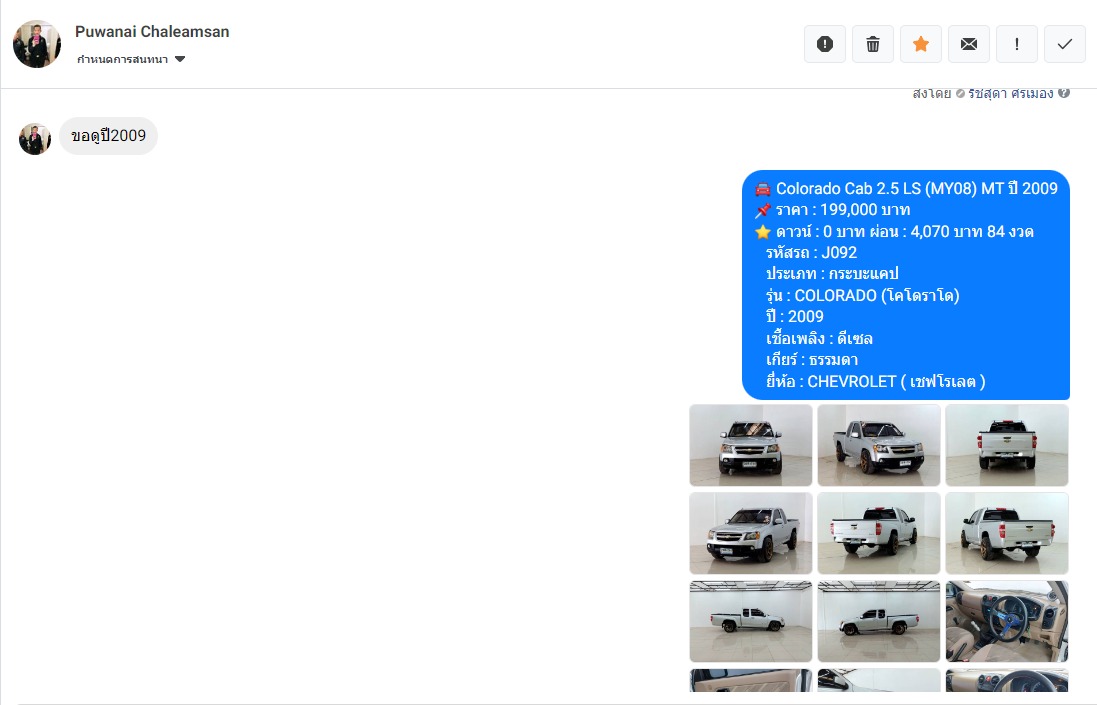This screenshot has width=1097, height=705.
Task: Click the plain exclamation mark priority button
Action: point(1017,44)
